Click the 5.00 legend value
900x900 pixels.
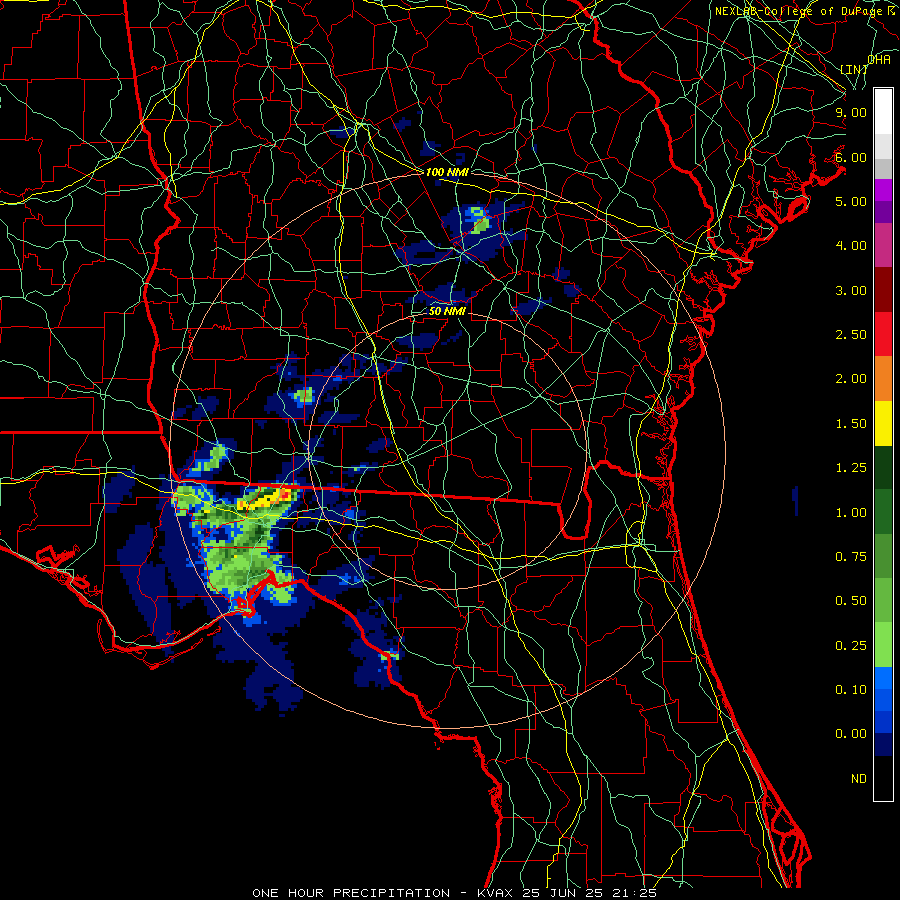pyautogui.click(x=851, y=201)
